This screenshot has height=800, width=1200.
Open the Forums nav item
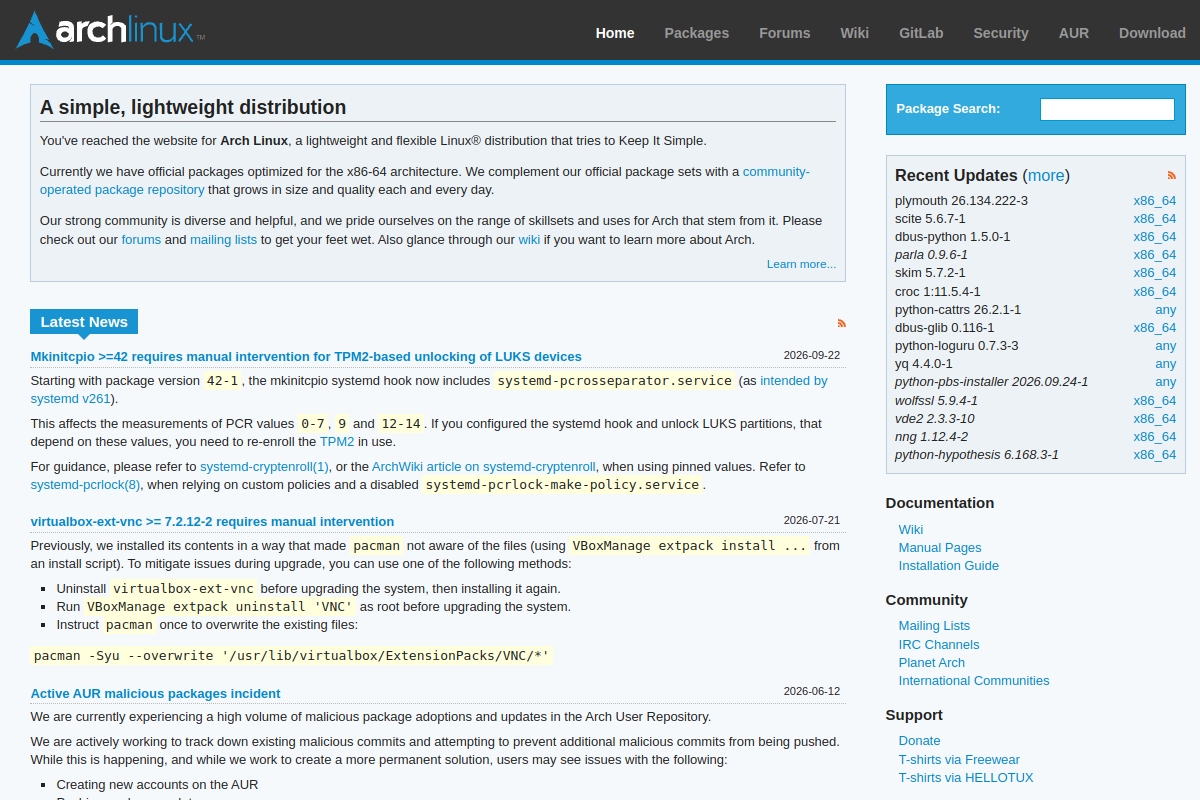[x=785, y=33]
